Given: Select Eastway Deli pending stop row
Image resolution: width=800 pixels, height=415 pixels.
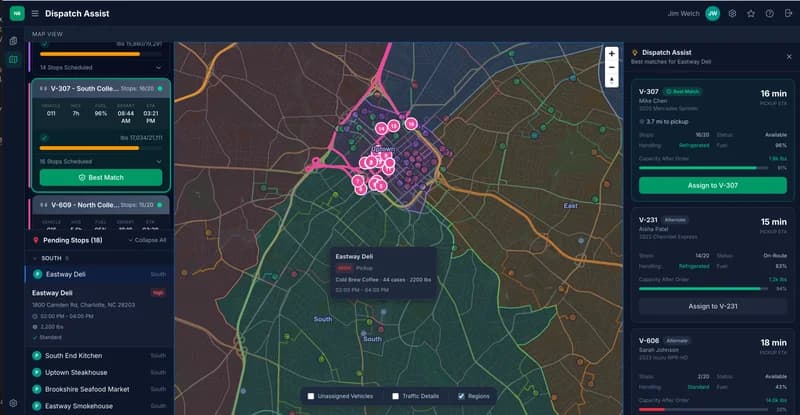Looking at the screenshot, I should [x=99, y=274].
